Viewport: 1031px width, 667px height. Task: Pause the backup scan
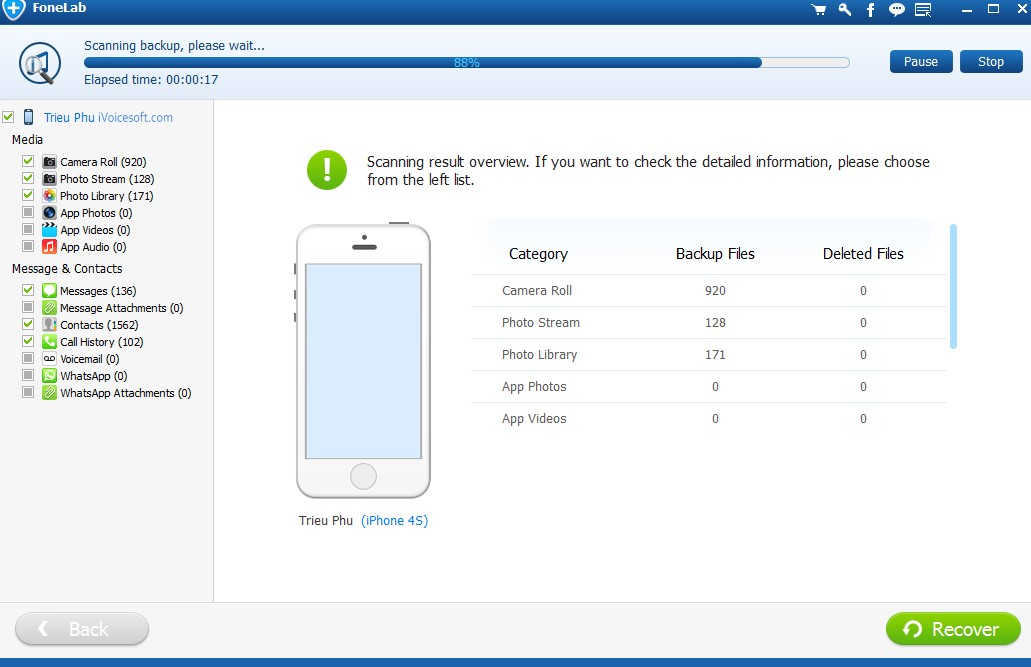tap(919, 61)
